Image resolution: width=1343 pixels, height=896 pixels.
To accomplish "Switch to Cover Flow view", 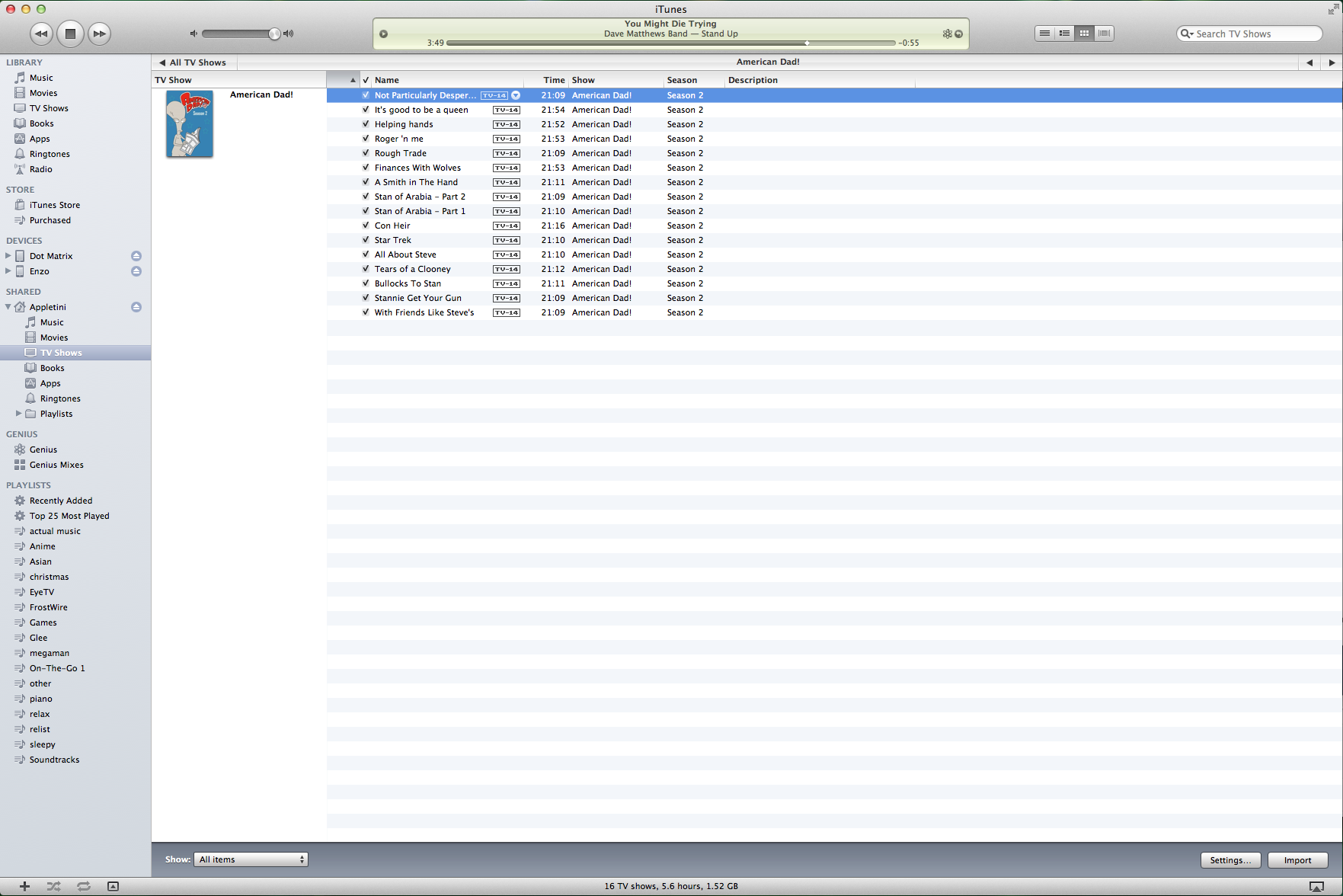I will coord(1105,34).
